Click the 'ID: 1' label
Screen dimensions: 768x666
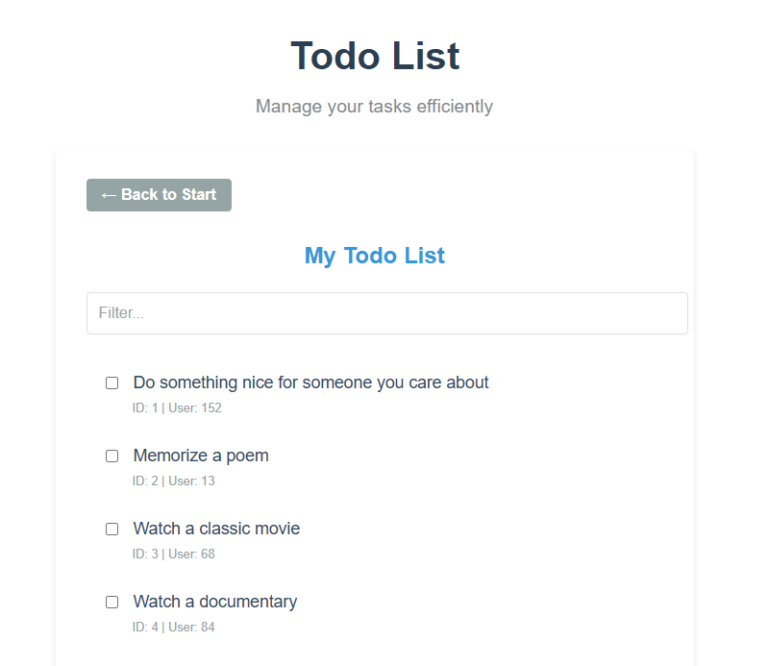click(145, 408)
